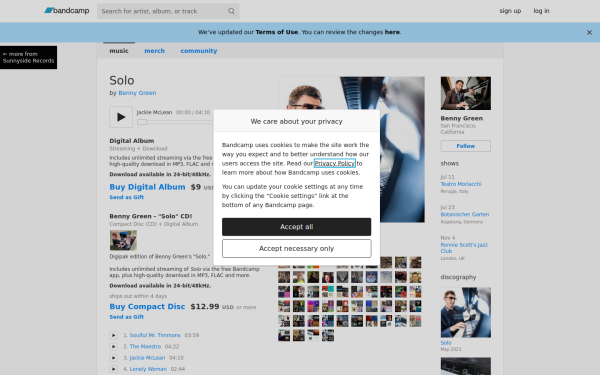Click the search magnifier icon
The image size is (600, 375).
tap(231, 11)
